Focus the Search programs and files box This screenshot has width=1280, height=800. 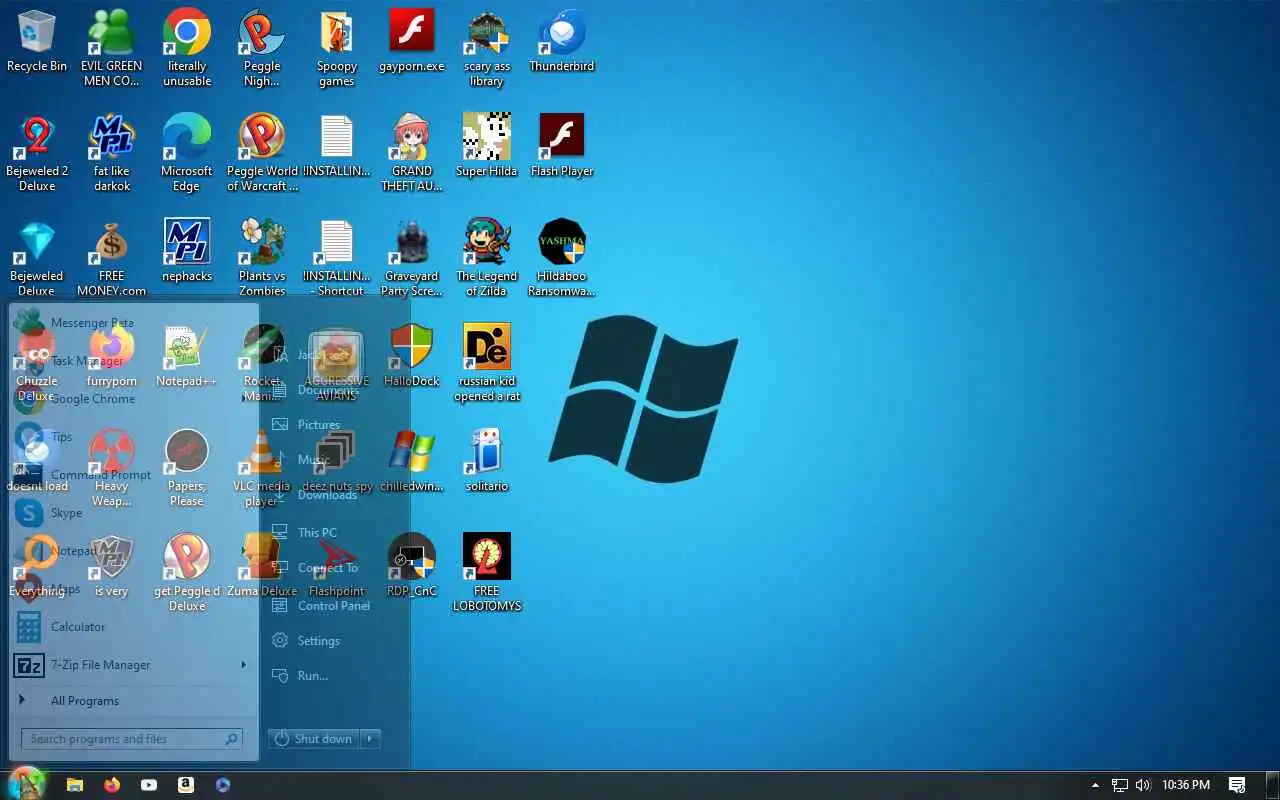pyautogui.click(x=133, y=739)
